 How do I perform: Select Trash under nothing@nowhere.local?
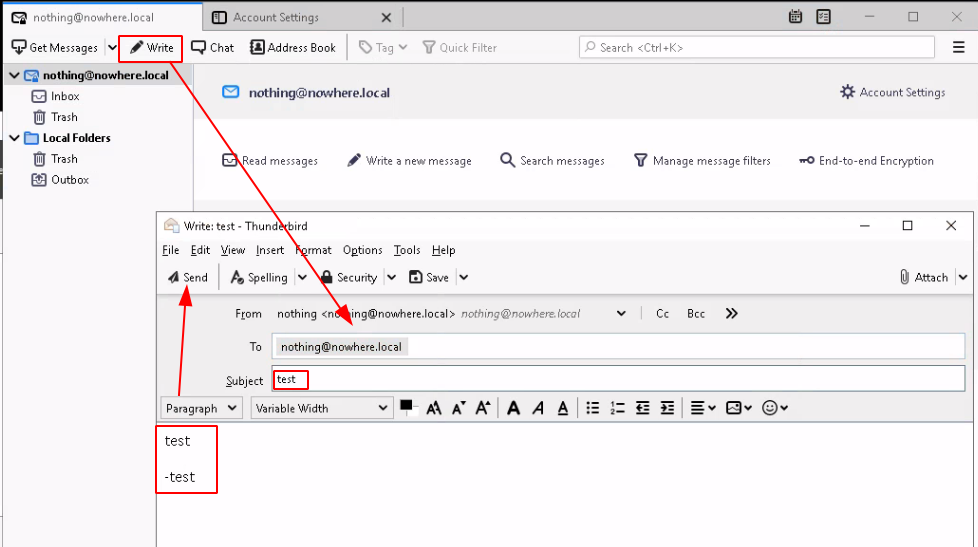(x=64, y=117)
